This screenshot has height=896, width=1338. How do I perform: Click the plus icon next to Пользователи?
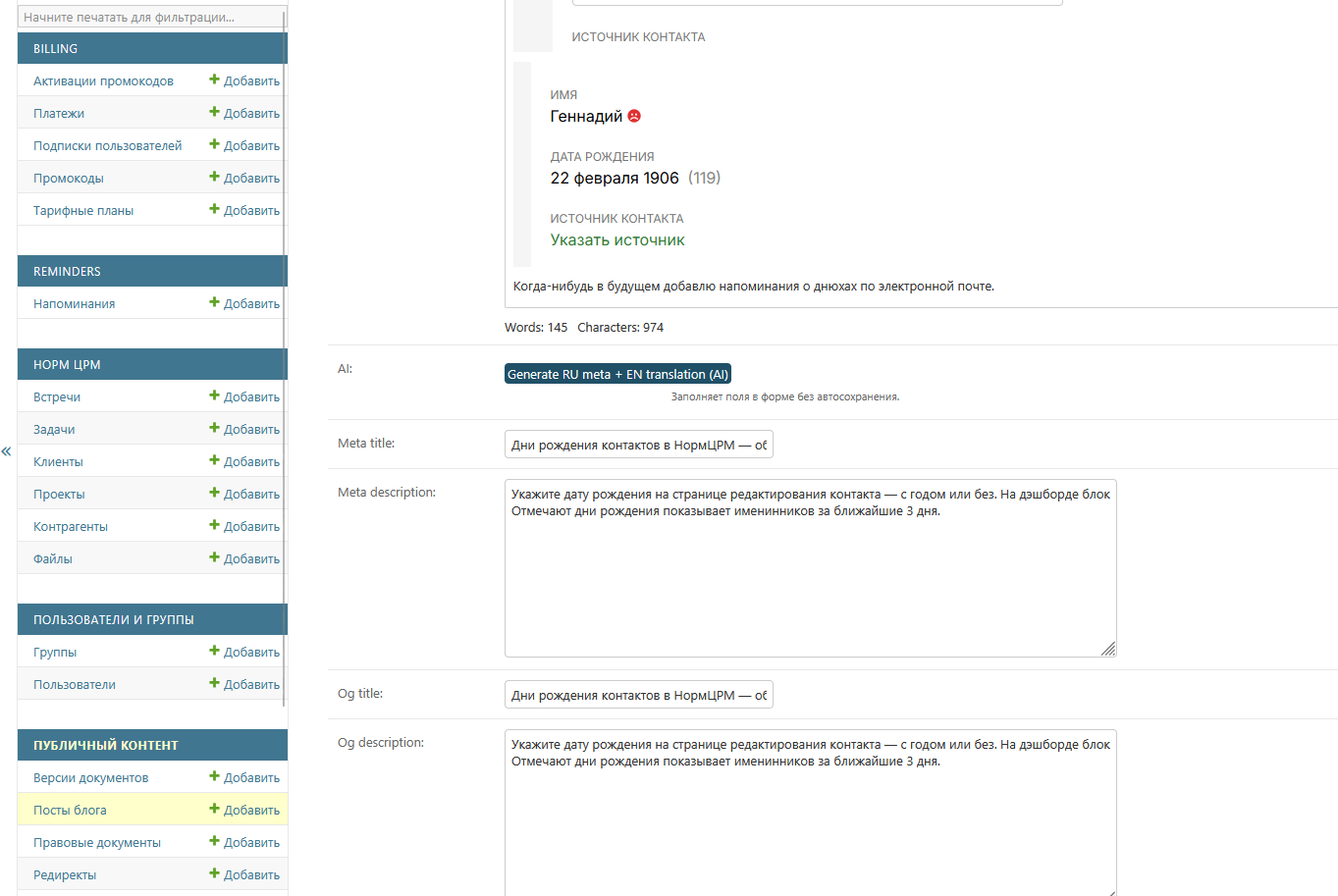click(x=214, y=684)
